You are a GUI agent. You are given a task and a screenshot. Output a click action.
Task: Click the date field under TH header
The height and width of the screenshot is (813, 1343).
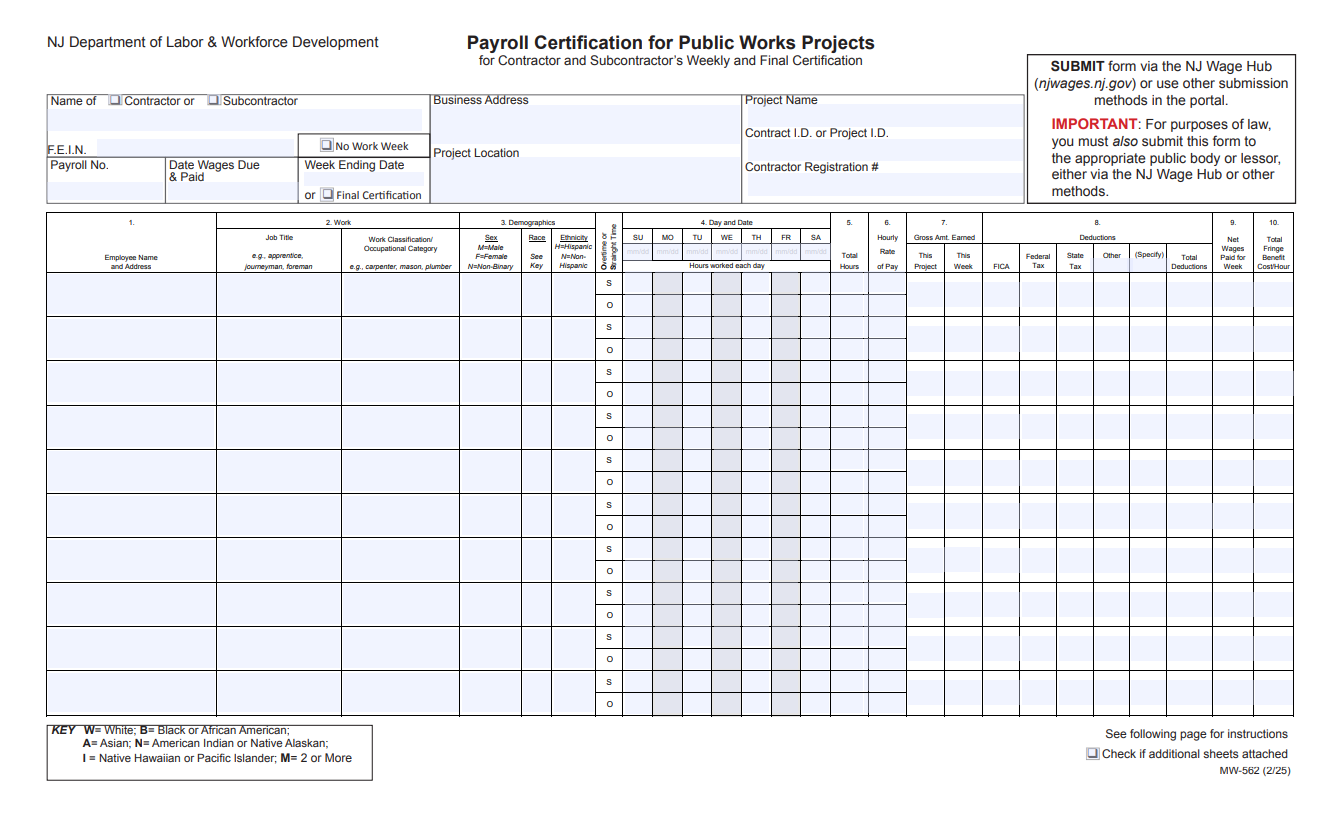756,252
